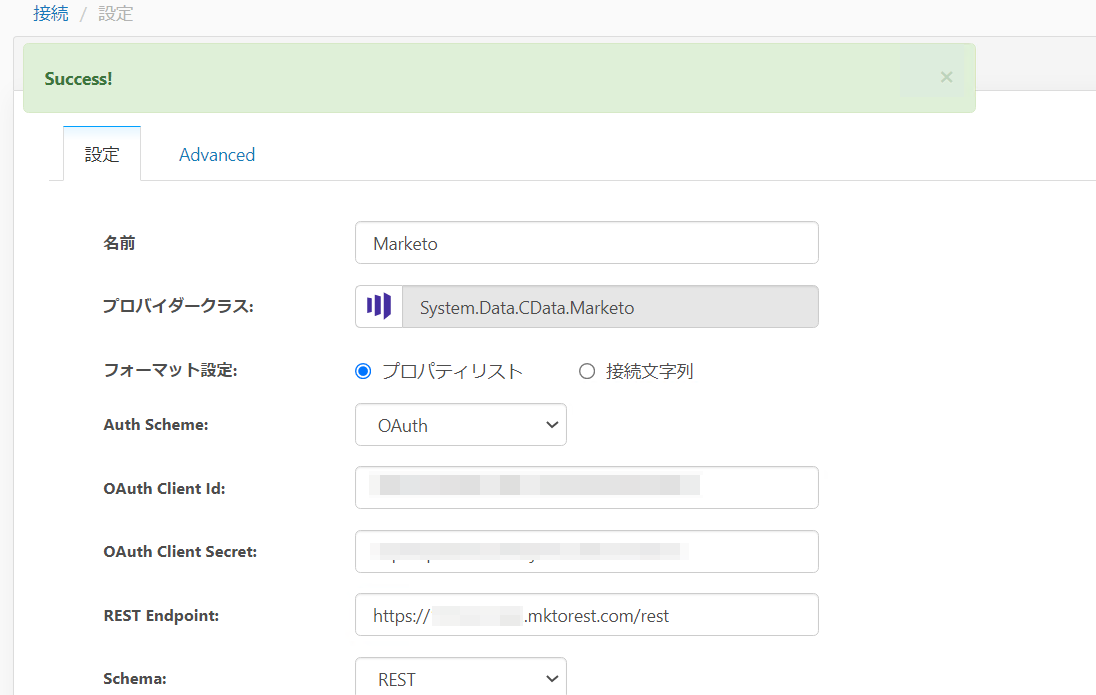Open the Auth Scheme OAuth dropdown

pyautogui.click(x=461, y=424)
